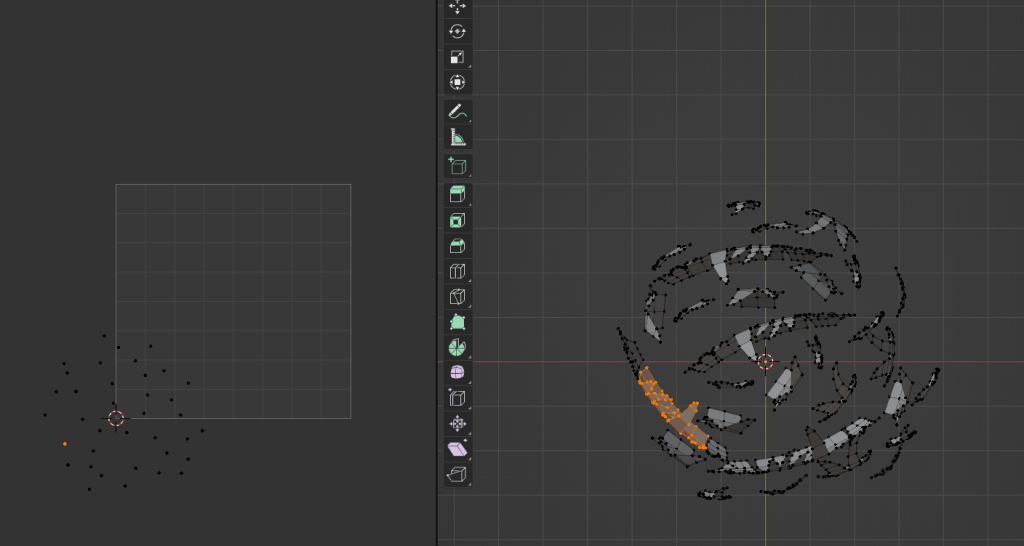The width and height of the screenshot is (1024, 546).
Task: Activate the Shear tool
Action: (x=457, y=449)
